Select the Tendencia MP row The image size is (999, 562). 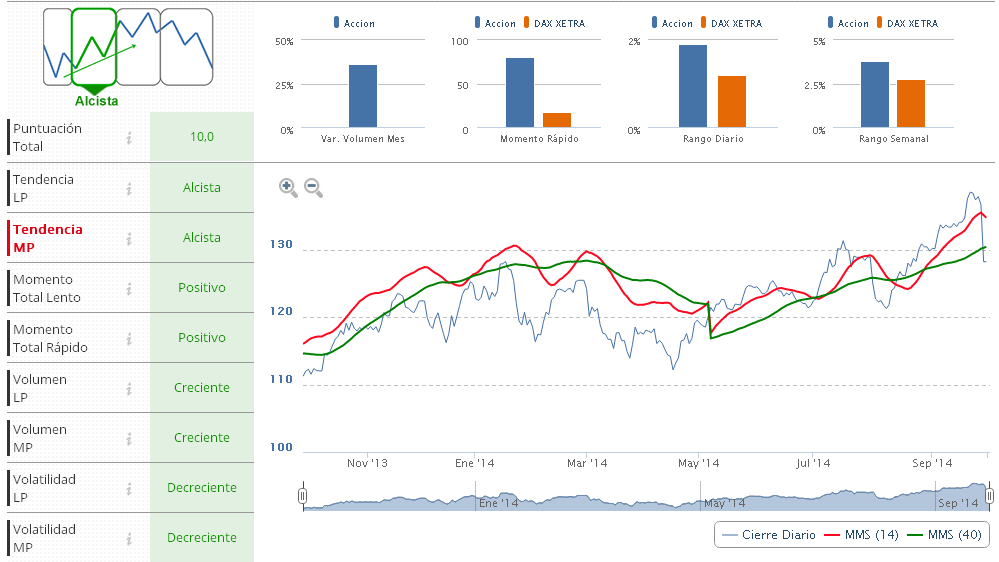tap(48, 238)
